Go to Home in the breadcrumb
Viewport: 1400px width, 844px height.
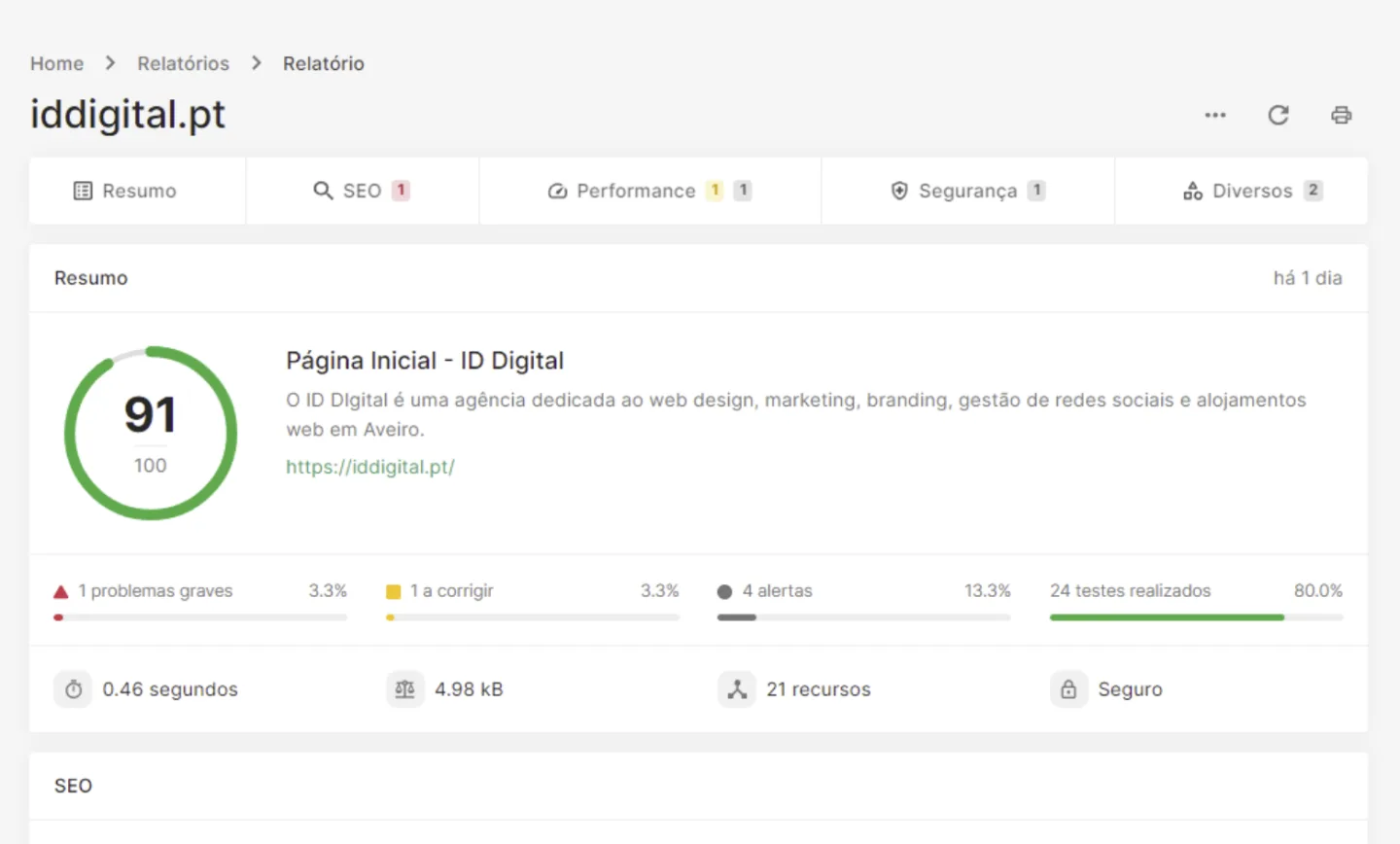tap(56, 63)
